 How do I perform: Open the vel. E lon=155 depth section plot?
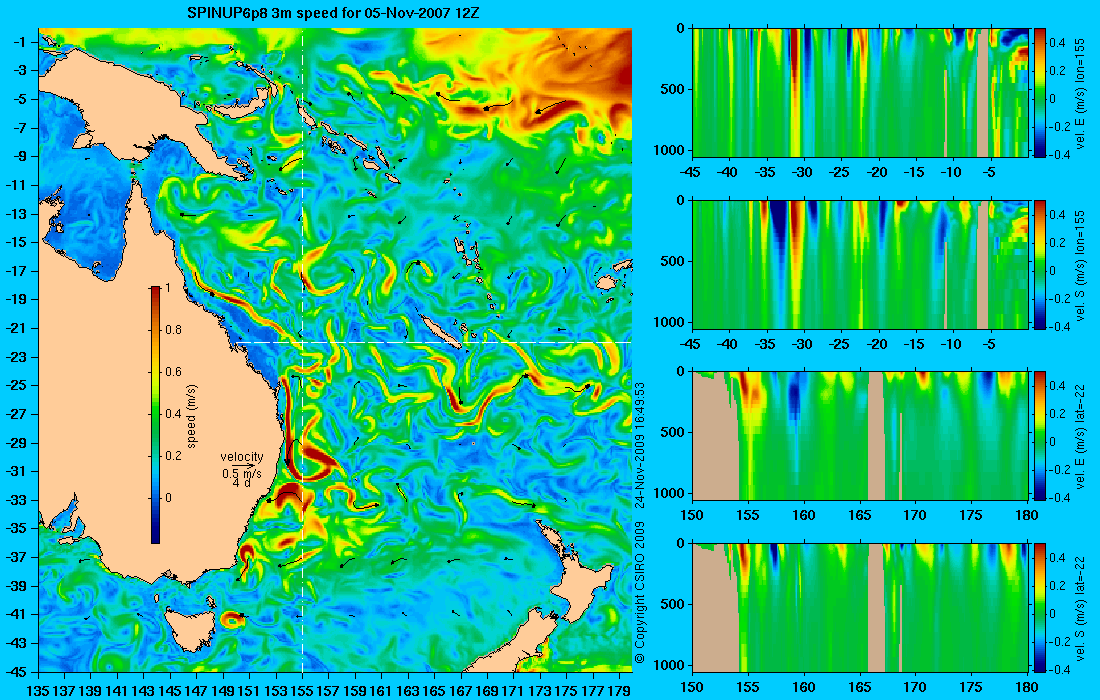(x=859, y=93)
